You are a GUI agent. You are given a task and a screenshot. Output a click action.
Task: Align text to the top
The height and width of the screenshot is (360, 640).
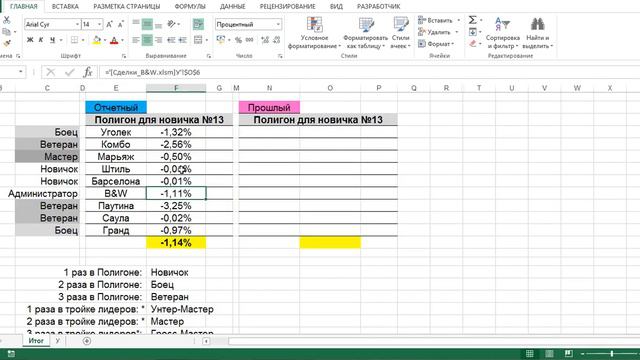tap(136, 24)
